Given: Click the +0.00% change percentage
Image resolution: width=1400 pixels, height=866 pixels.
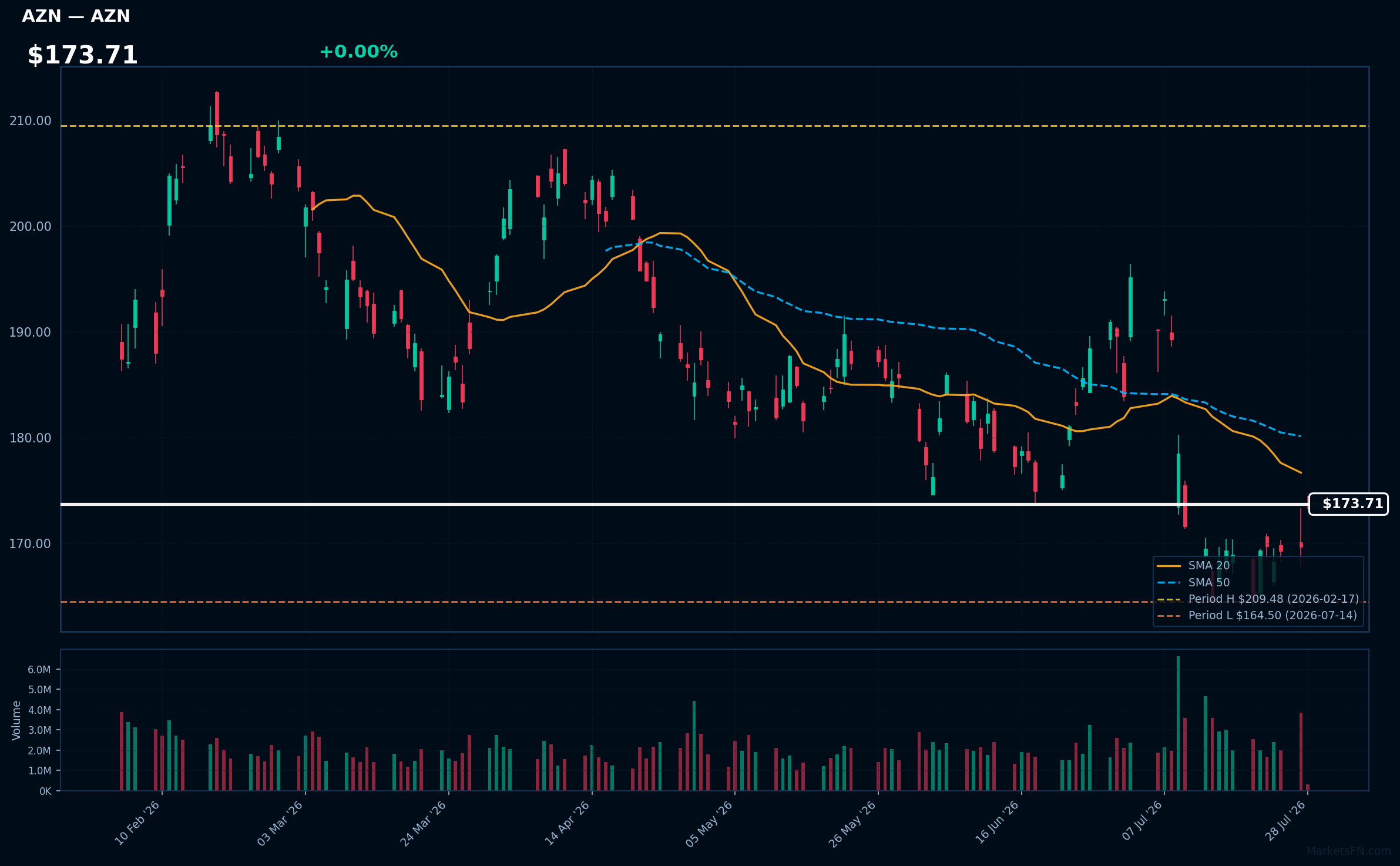Looking at the screenshot, I should coord(358,52).
